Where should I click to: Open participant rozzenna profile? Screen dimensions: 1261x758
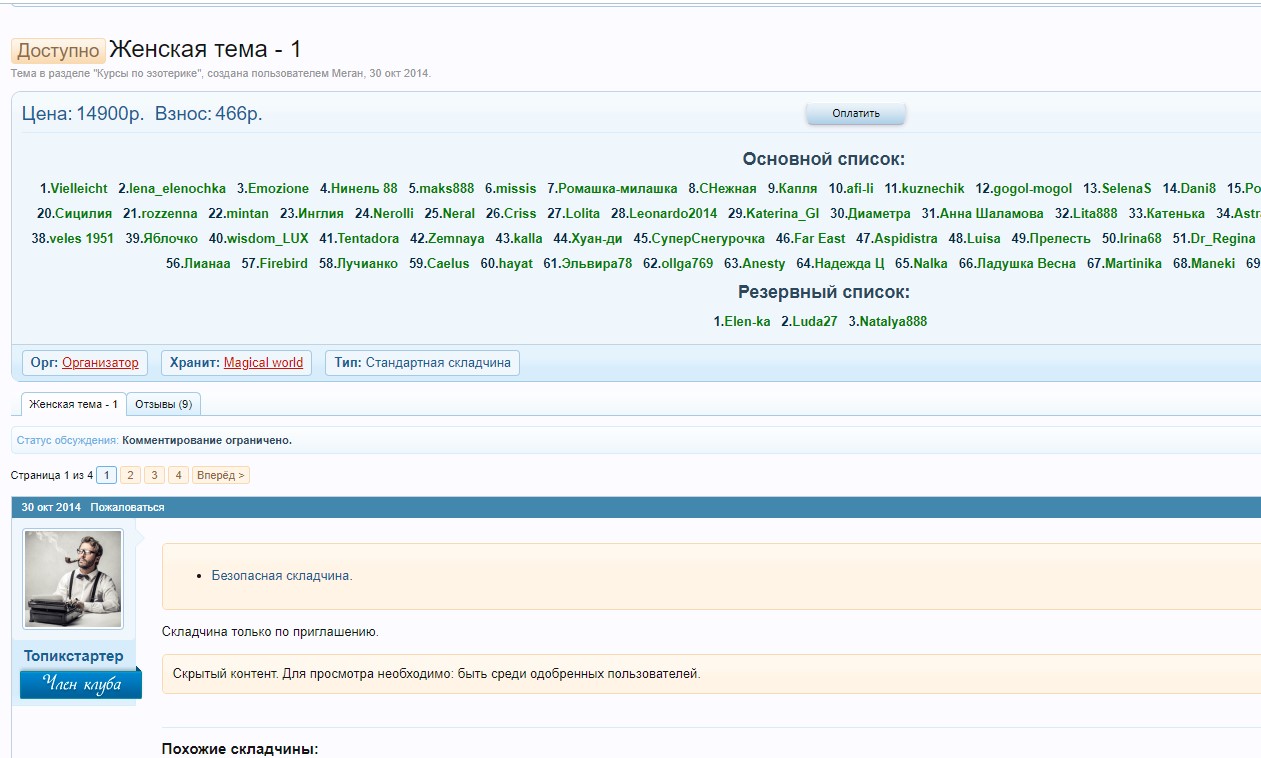point(169,213)
